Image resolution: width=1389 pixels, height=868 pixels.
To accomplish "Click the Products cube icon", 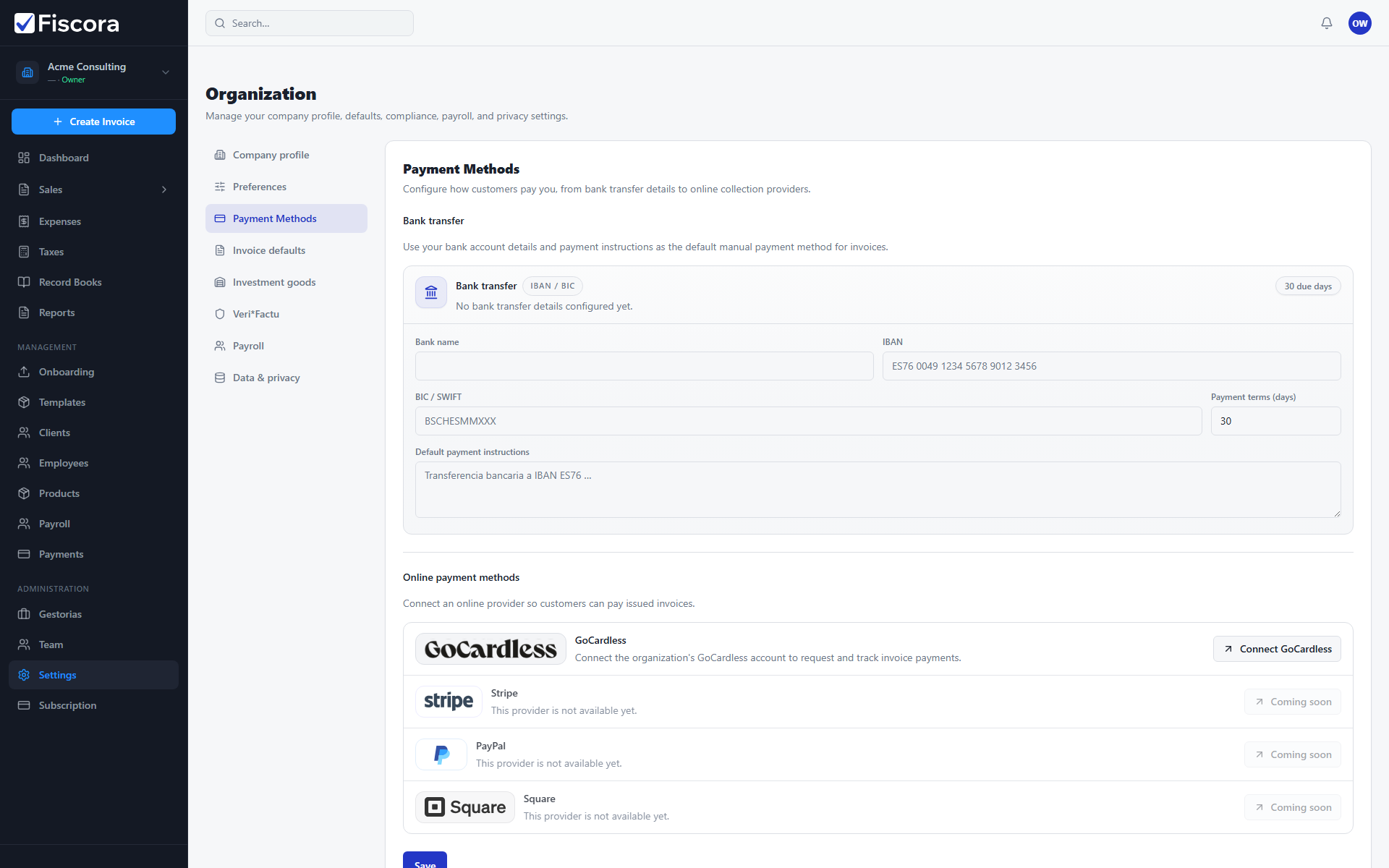I will click(24, 493).
